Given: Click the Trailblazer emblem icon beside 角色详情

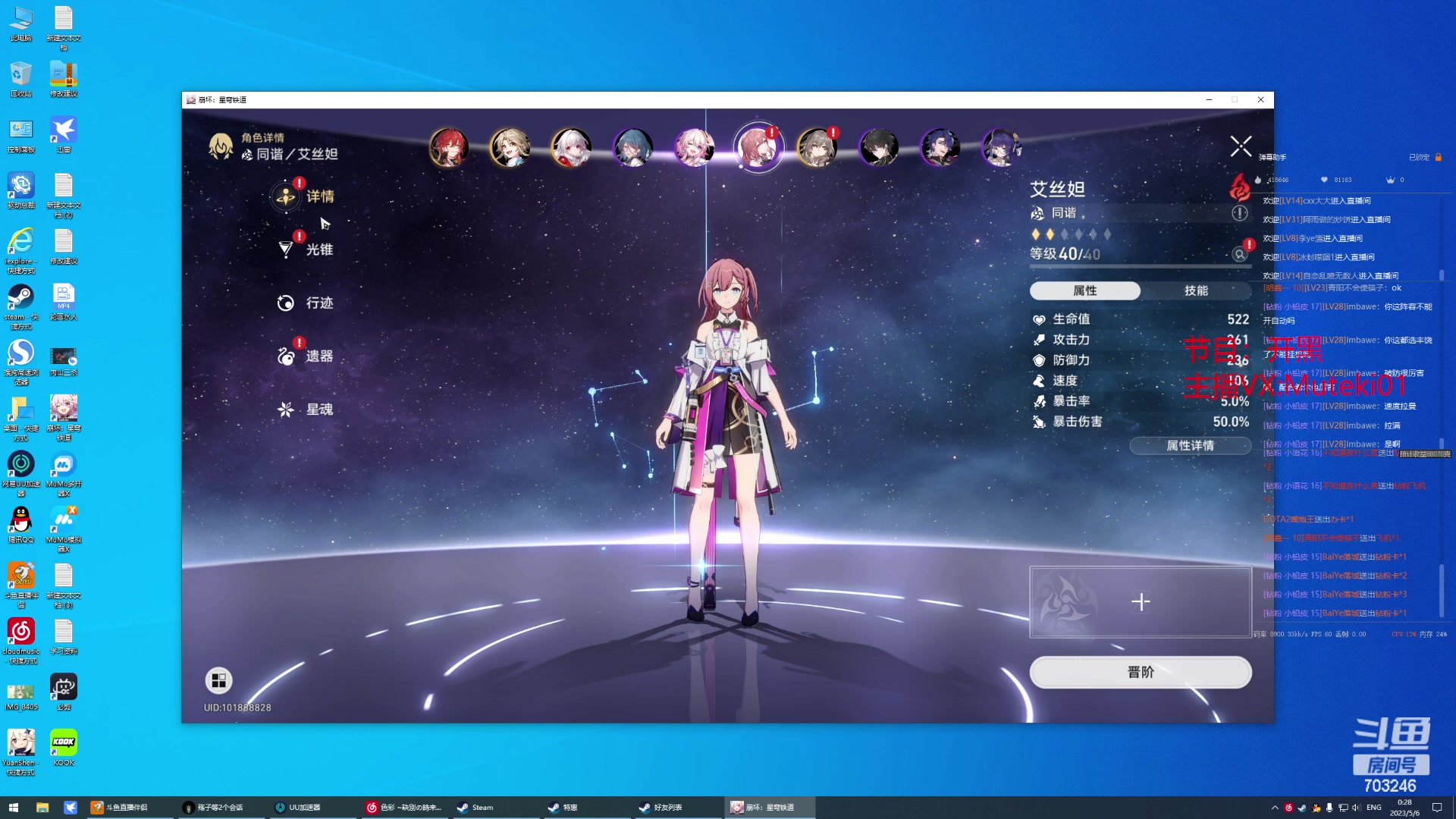Looking at the screenshot, I should click(221, 146).
